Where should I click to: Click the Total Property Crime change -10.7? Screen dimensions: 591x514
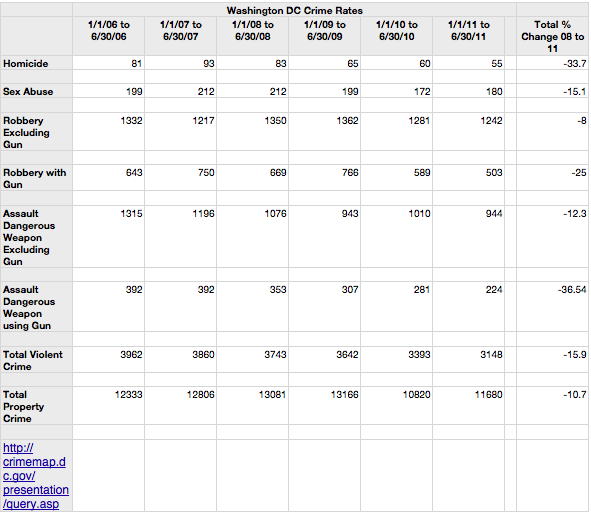575,395
